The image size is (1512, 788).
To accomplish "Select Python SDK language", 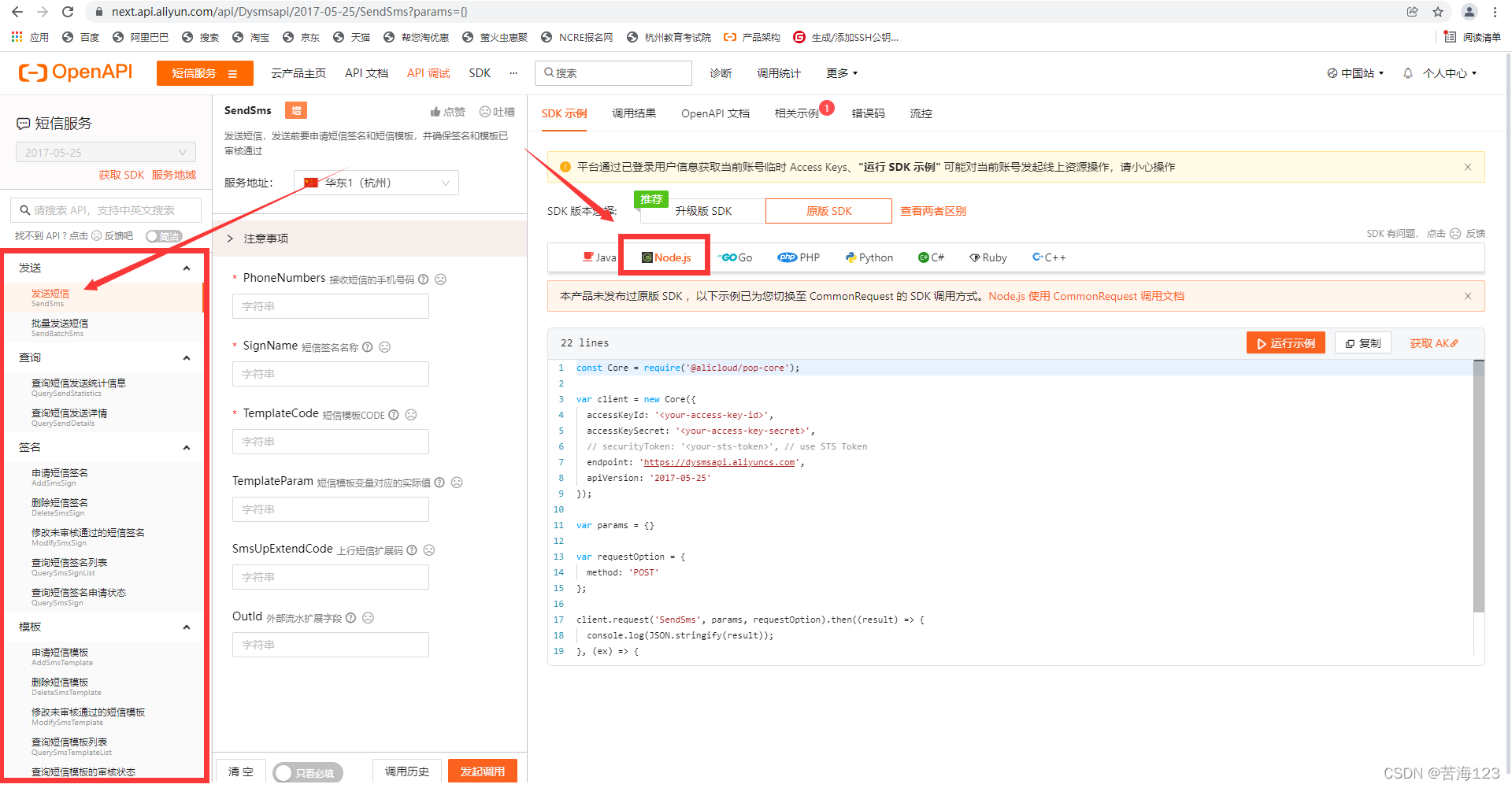I will pyautogui.click(x=869, y=257).
